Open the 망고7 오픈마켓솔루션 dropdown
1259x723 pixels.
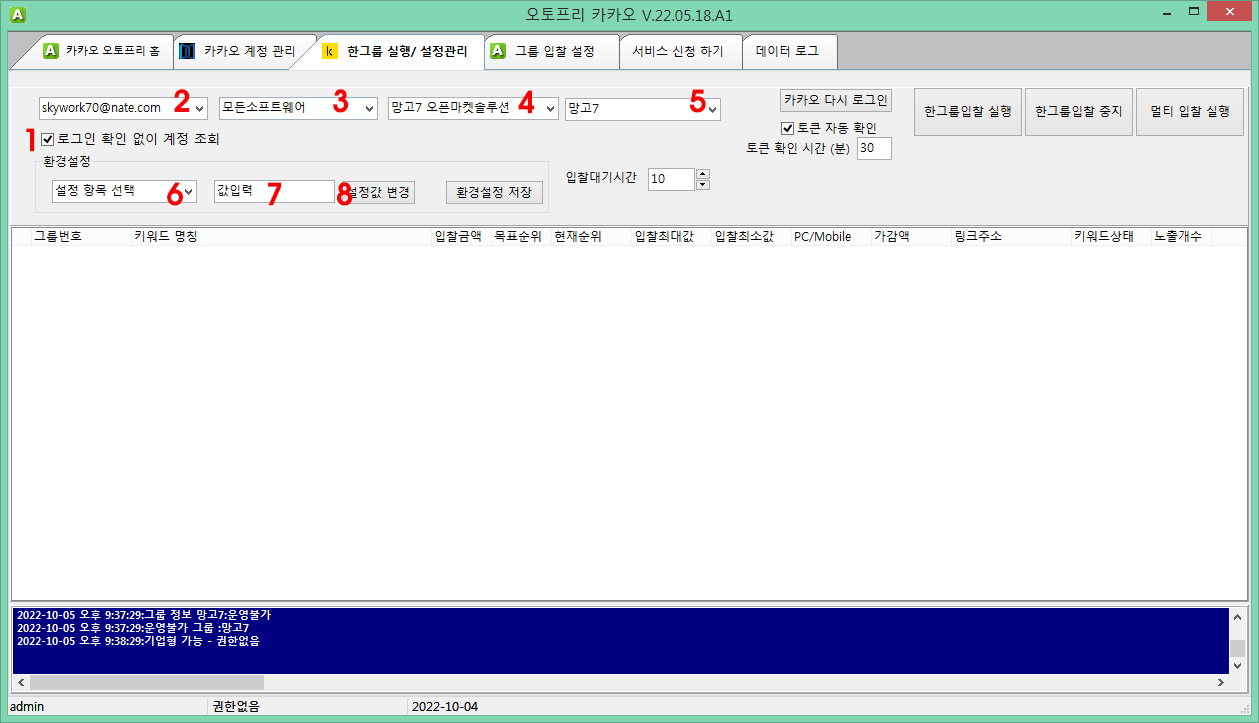coord(549,108)
